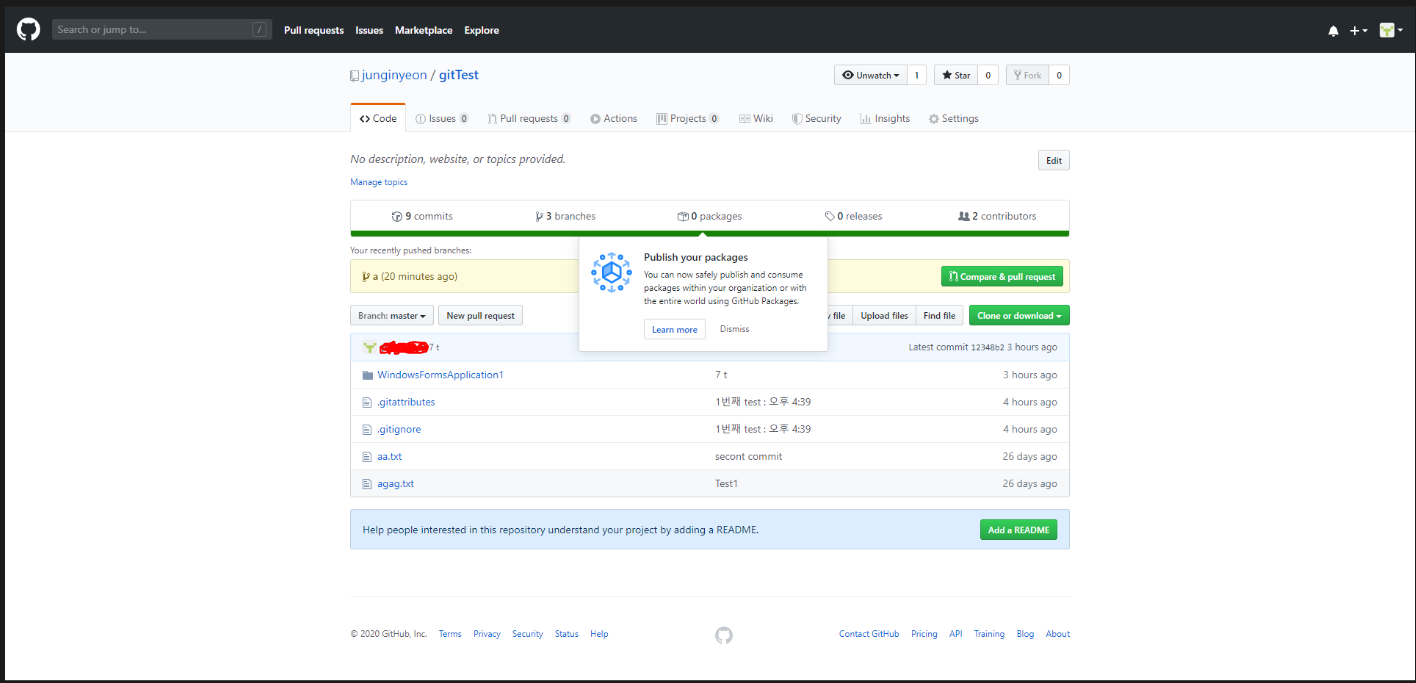Select the Code tab
This screenshot has height=683, width=1416.
pos(378,119)
